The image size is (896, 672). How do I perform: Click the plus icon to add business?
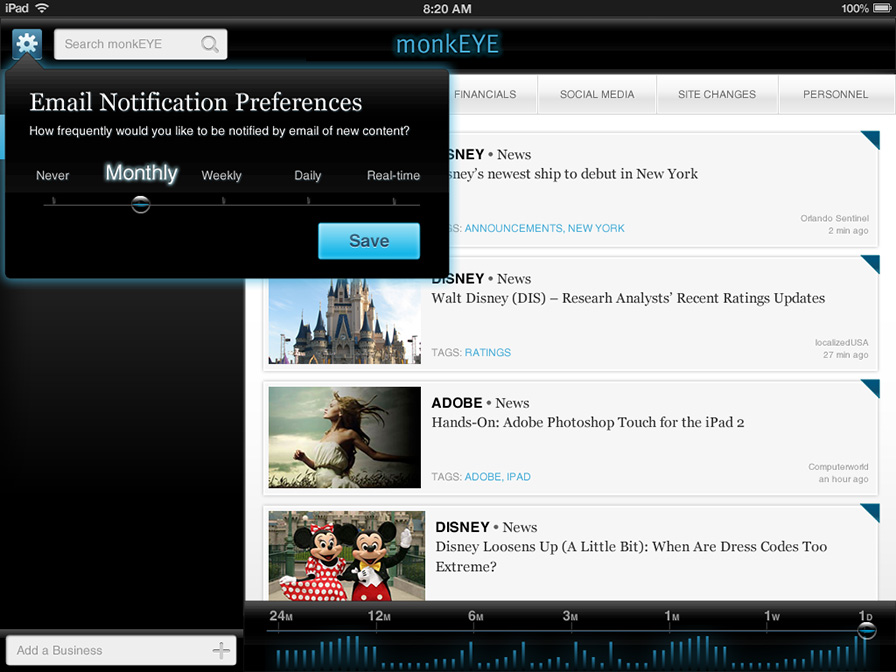[221, 651]
